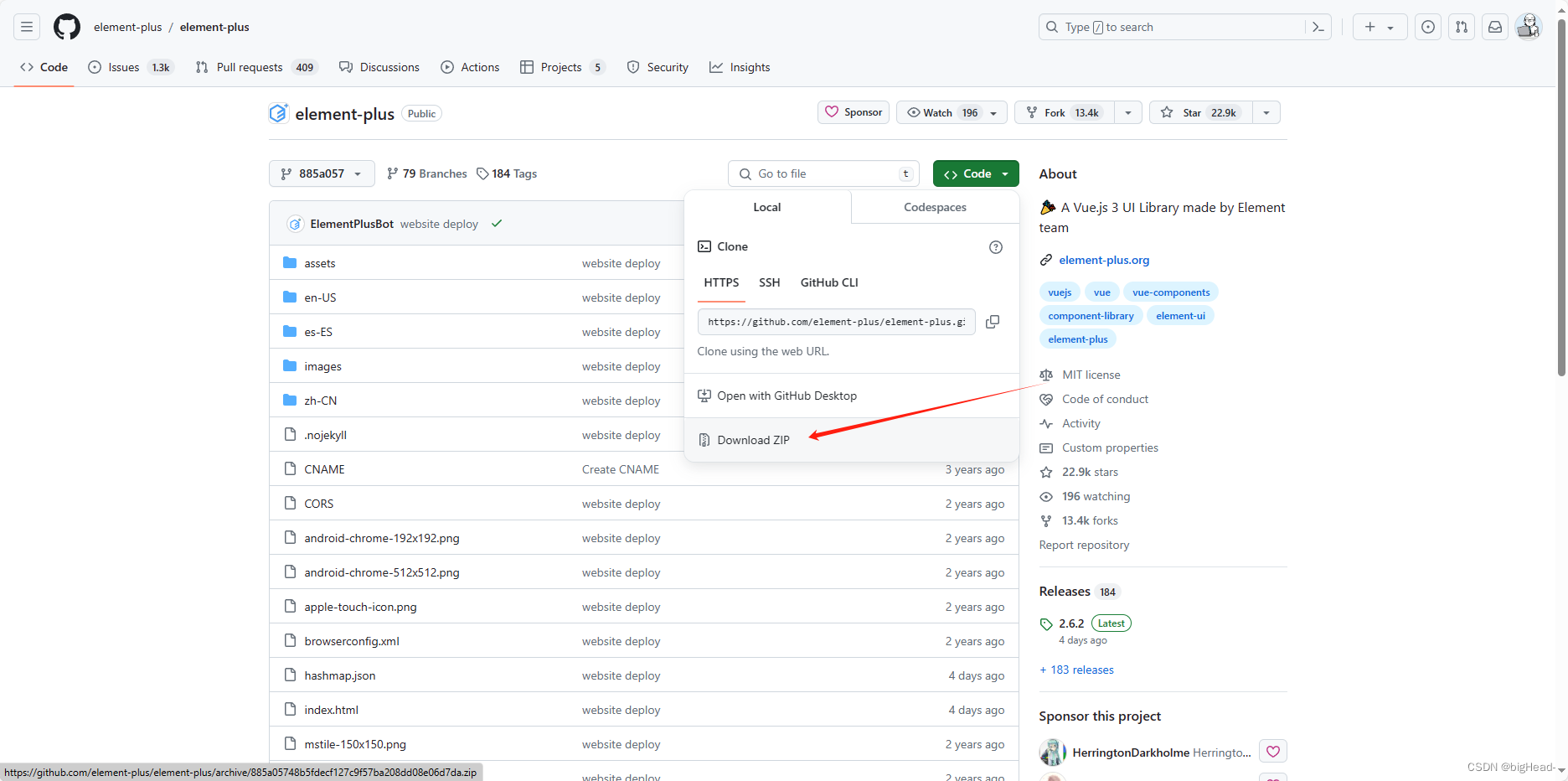Open the Code tab
1568x781 pixels.
click(x=44, y=67)
